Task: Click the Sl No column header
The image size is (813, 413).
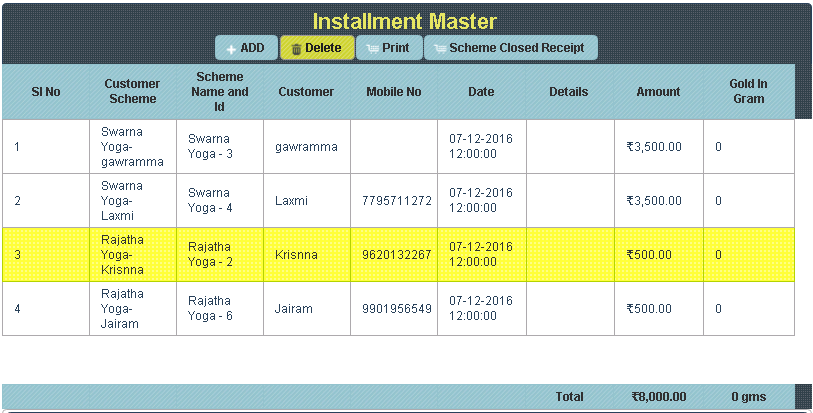Action: [46, 92]
